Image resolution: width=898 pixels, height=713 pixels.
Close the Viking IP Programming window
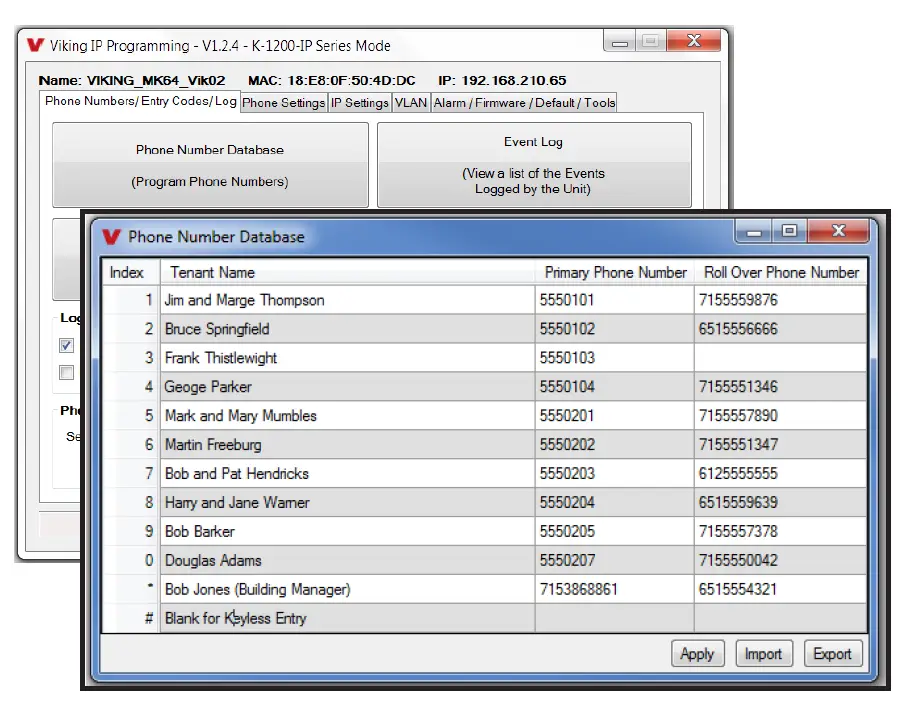694,41
